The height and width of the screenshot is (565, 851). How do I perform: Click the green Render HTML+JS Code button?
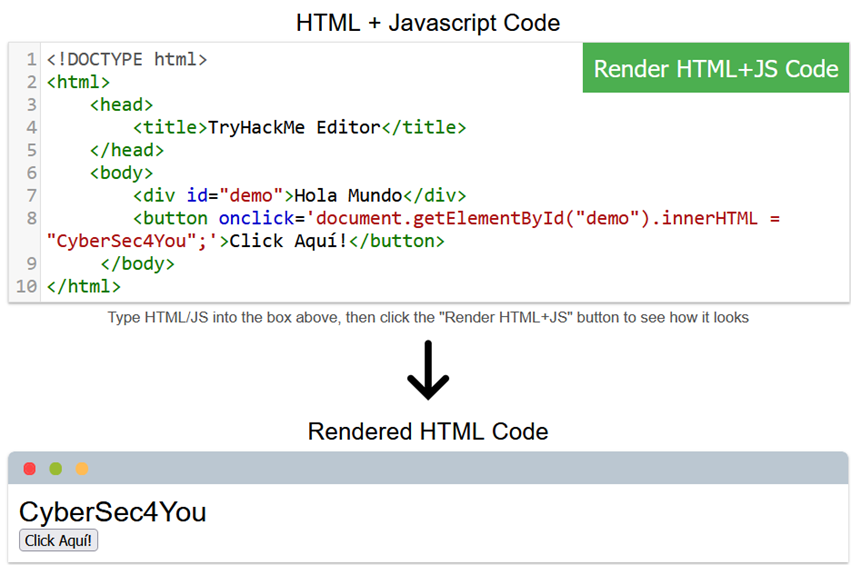(x=715, y=69)
